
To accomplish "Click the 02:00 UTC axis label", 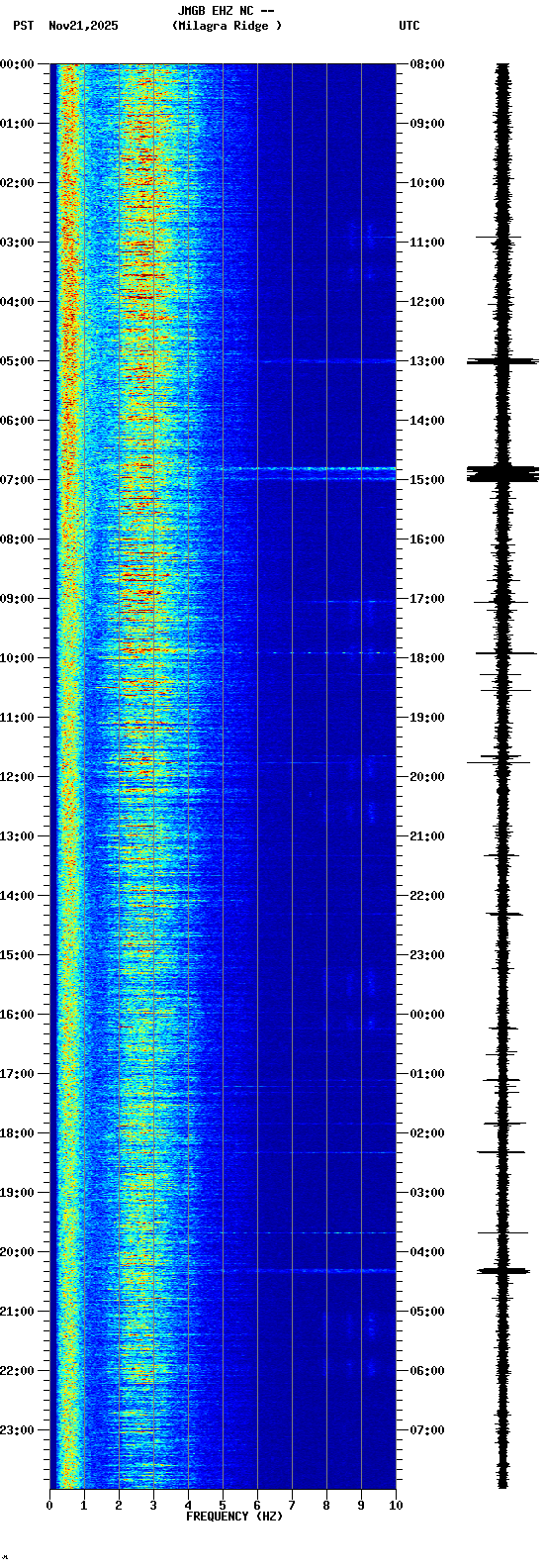I will pyautogui.click(x=427, y=1133).
